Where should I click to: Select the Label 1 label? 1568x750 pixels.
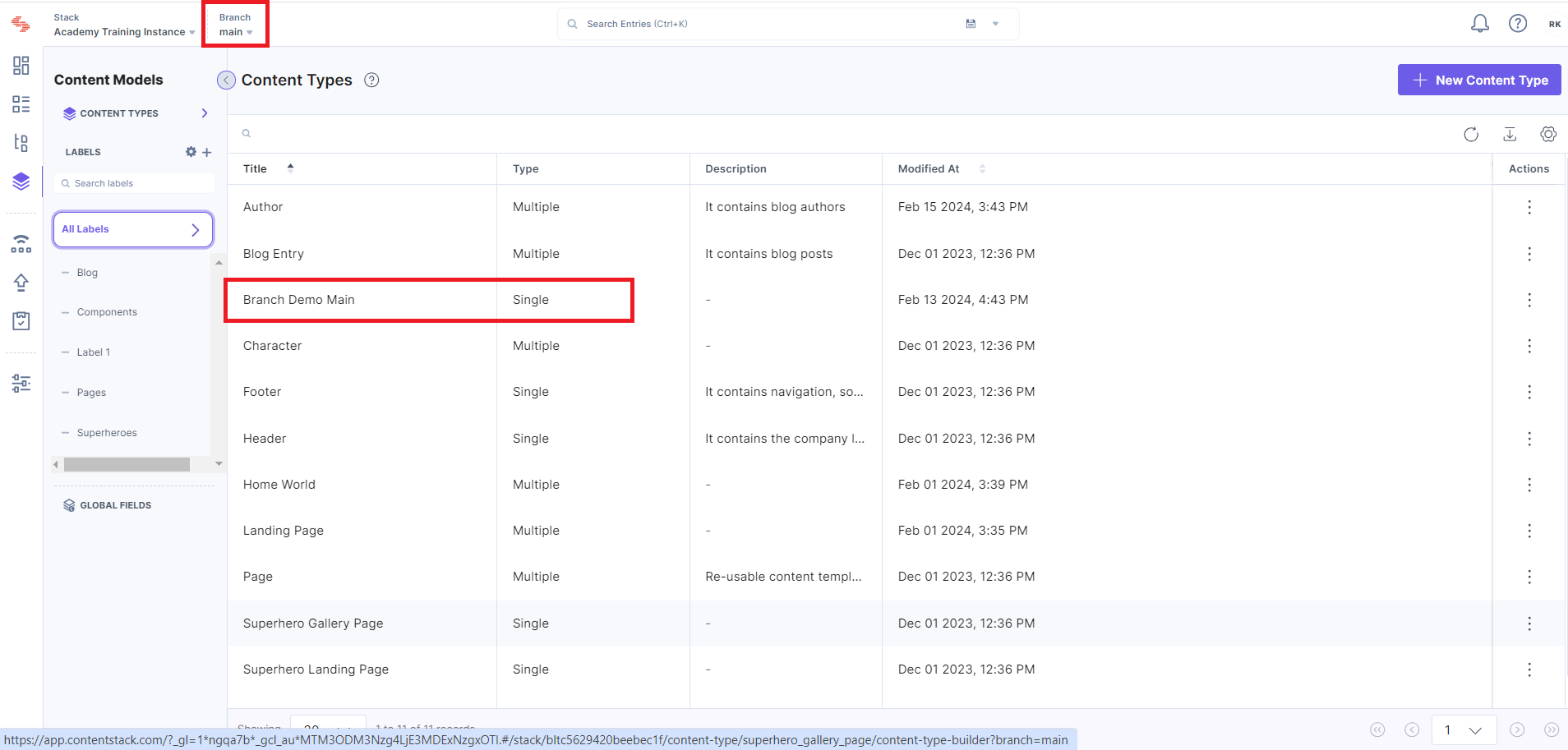coord(94,352)
